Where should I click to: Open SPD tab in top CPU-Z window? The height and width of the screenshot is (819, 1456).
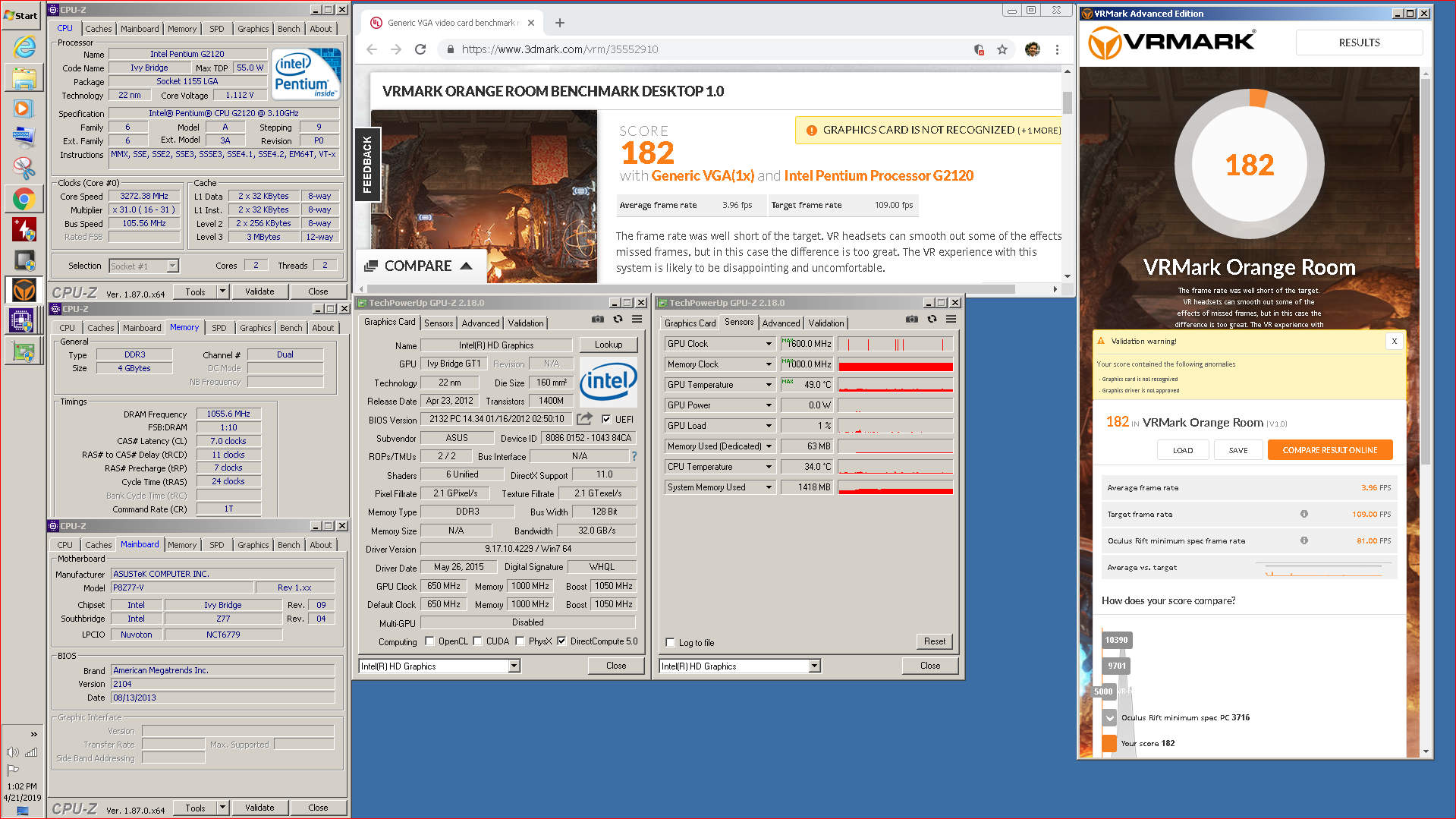tap(217, 29)
